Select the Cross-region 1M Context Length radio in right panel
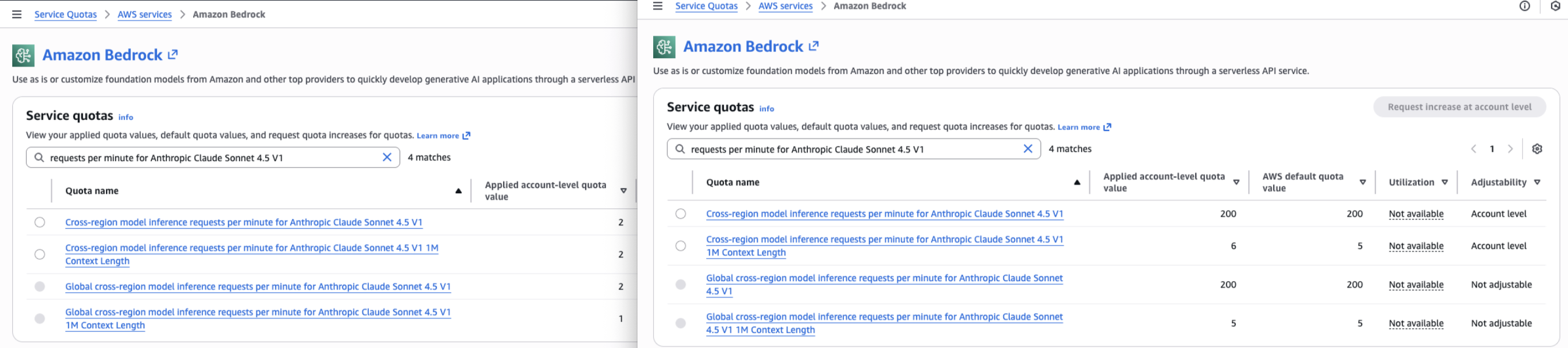The width and height of the screenshot is (1568, 348). point(680,246)
